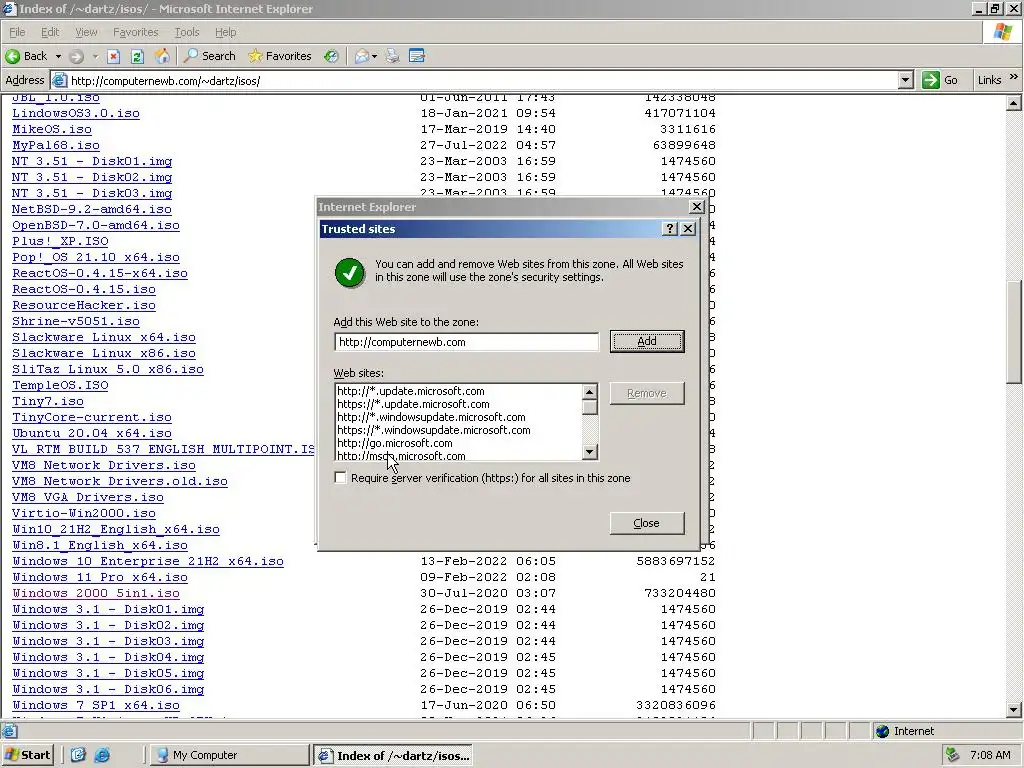Open the Help menu
Viewport: 1024px width, 768px height.
pyautogui.click(x=225, y=32)
